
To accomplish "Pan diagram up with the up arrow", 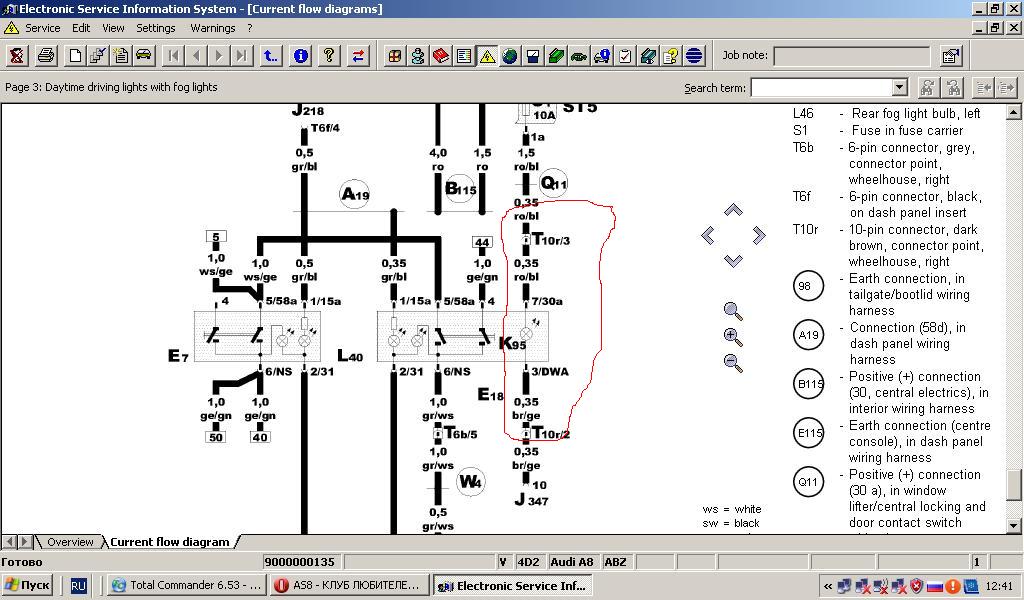I will click(x=733, y=210).
